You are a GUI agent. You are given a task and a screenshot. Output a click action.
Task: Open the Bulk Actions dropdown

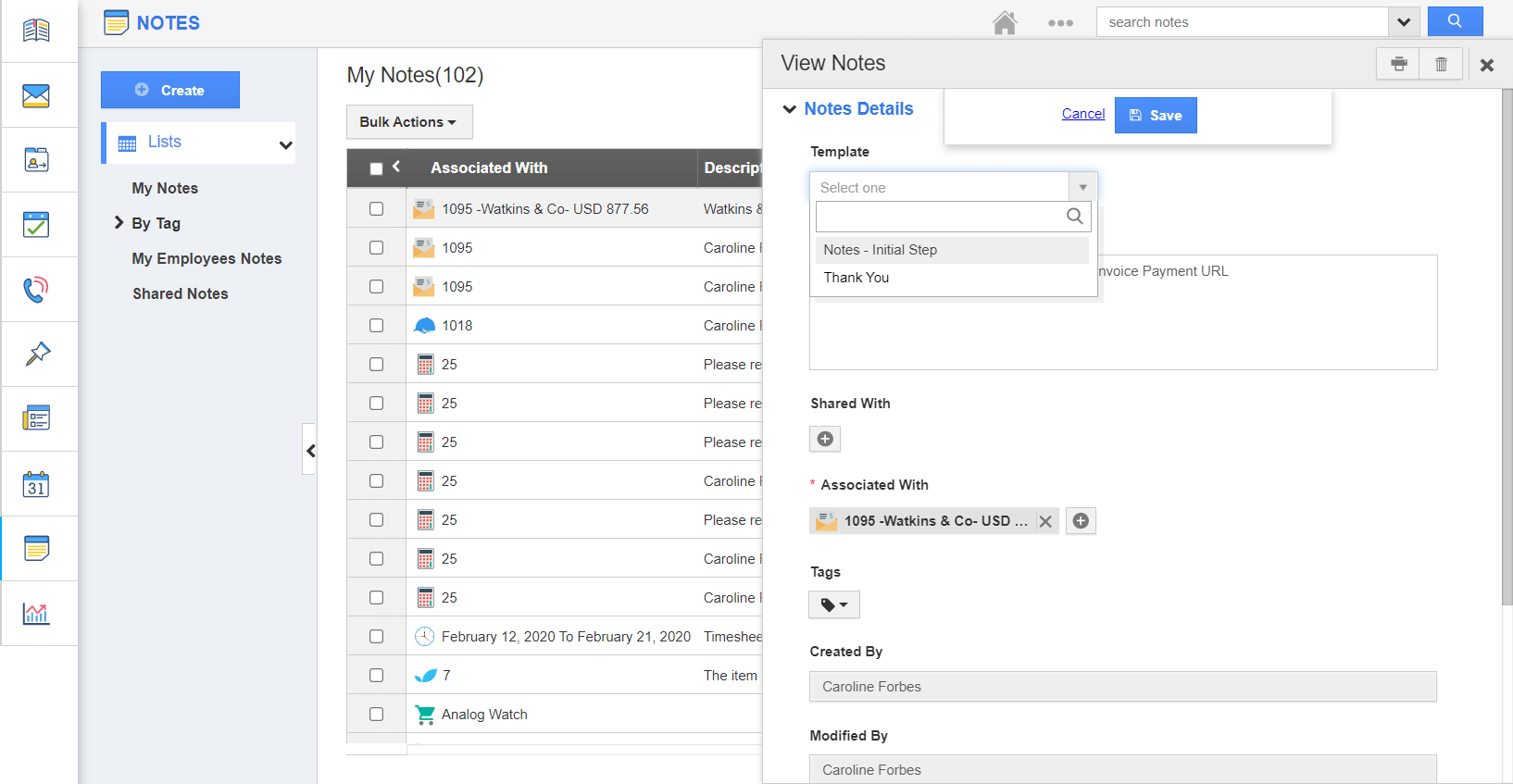(x=408, y=122)
